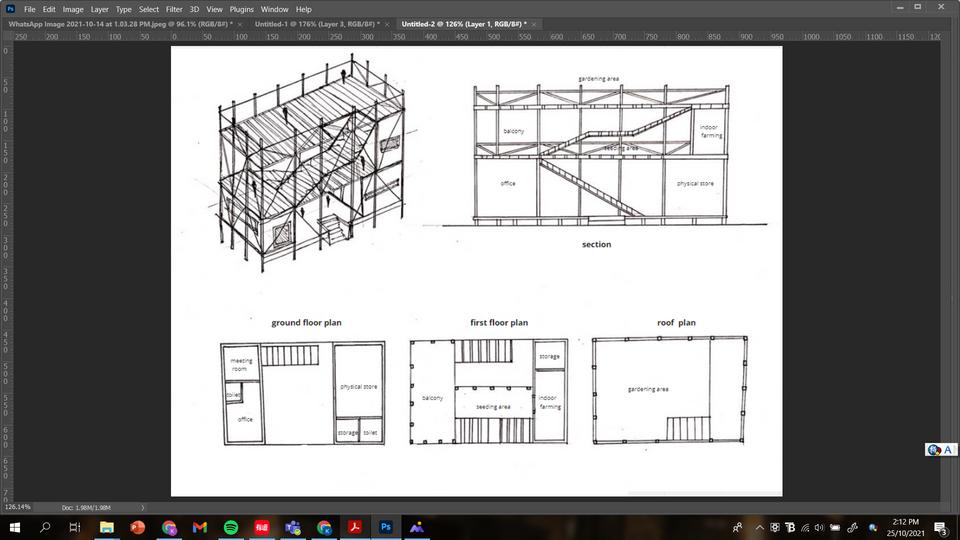
Task: Click the 'first floor plan' title text
Action: pyautogui.click(x=498, y=323)
